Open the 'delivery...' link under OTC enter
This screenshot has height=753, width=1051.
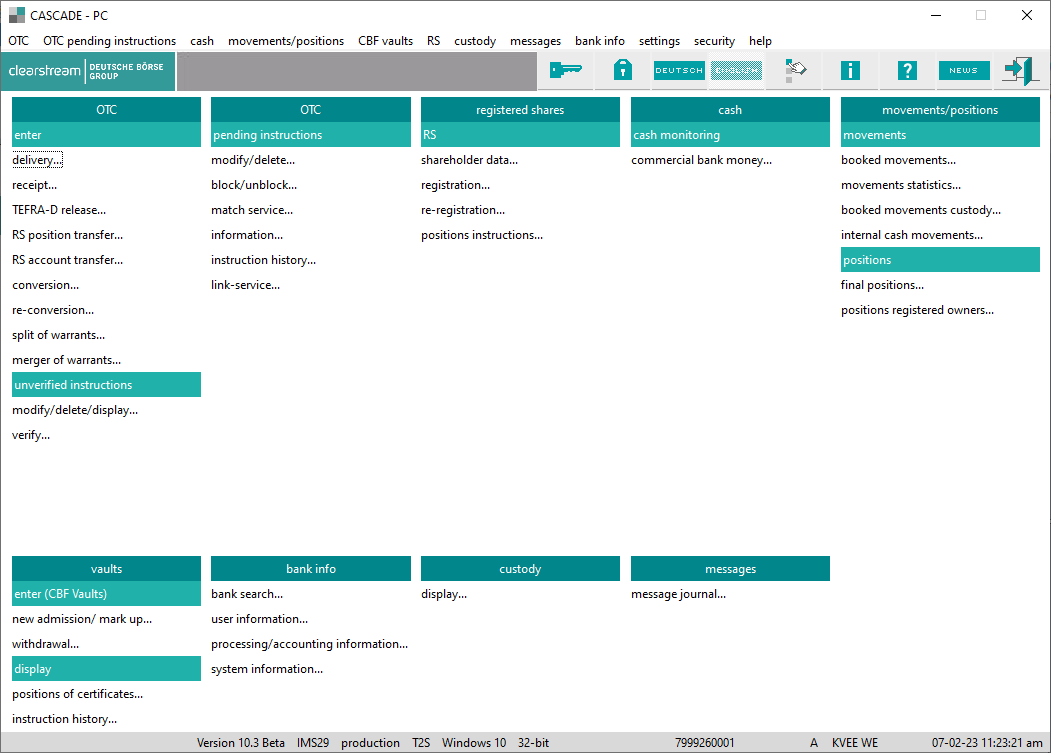coord(37,160)
